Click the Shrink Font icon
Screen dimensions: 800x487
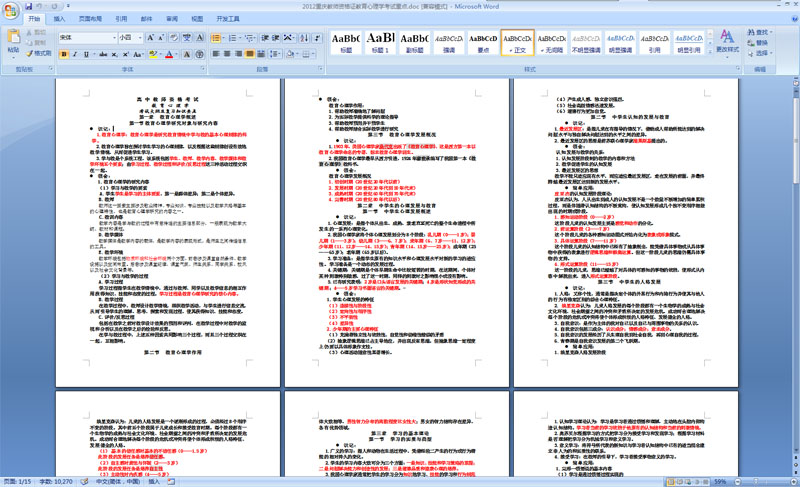click(x=161, y=38)
